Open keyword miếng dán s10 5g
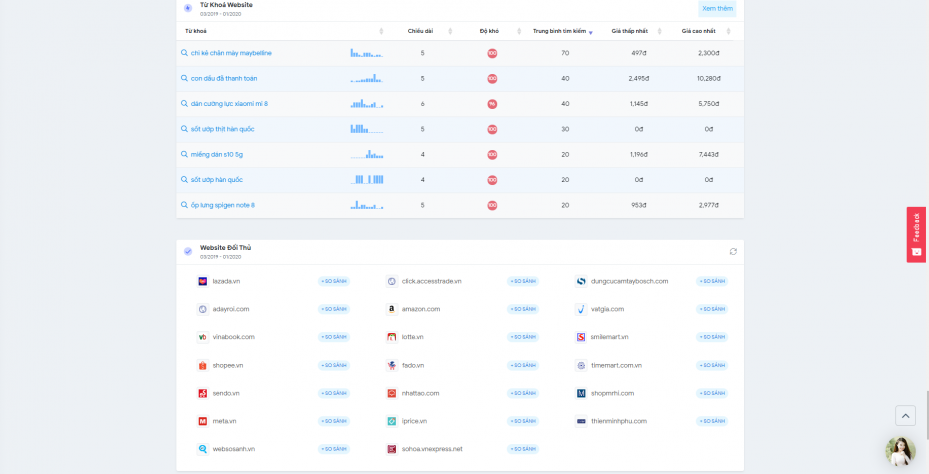 pos(217,155)
